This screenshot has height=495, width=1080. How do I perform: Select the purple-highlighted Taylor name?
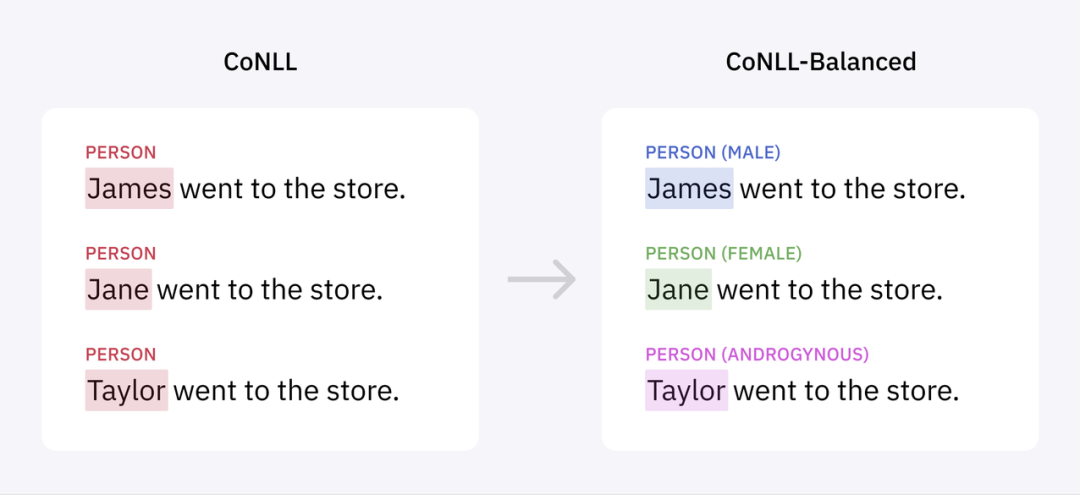pos(687,390)
